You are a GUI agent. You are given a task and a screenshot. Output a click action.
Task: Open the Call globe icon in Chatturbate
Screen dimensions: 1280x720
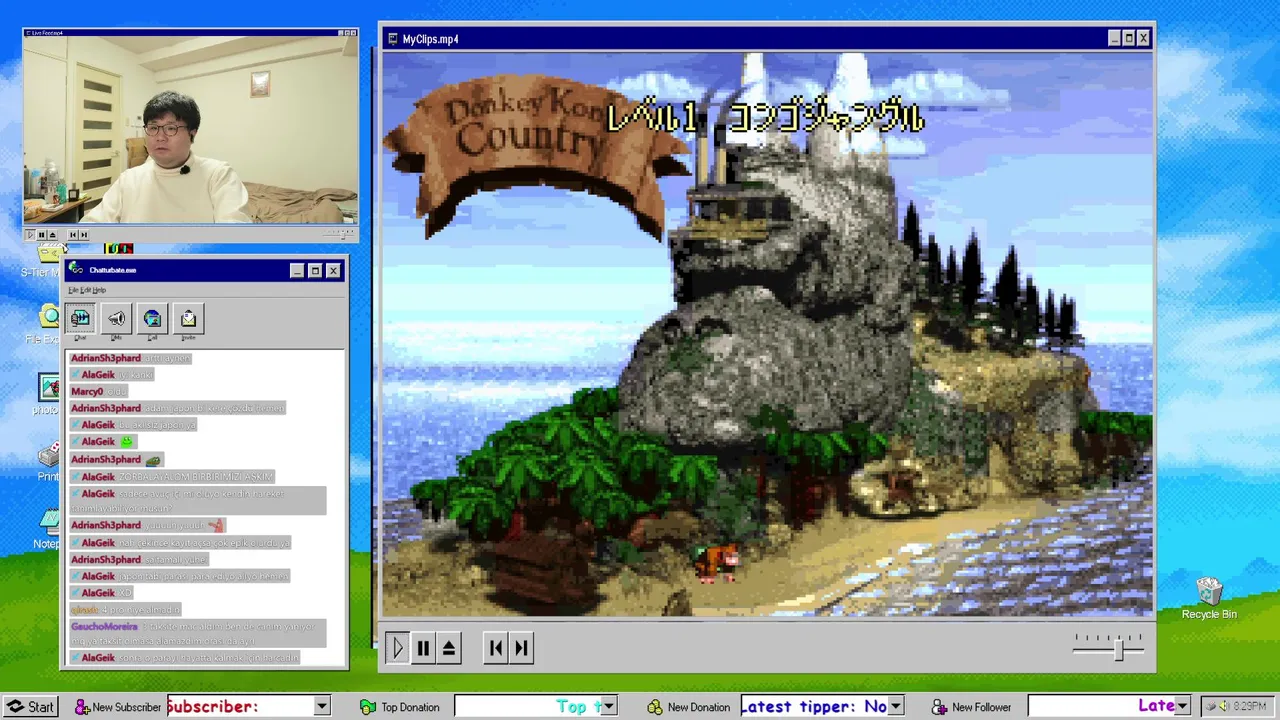[x=152, y=318]
